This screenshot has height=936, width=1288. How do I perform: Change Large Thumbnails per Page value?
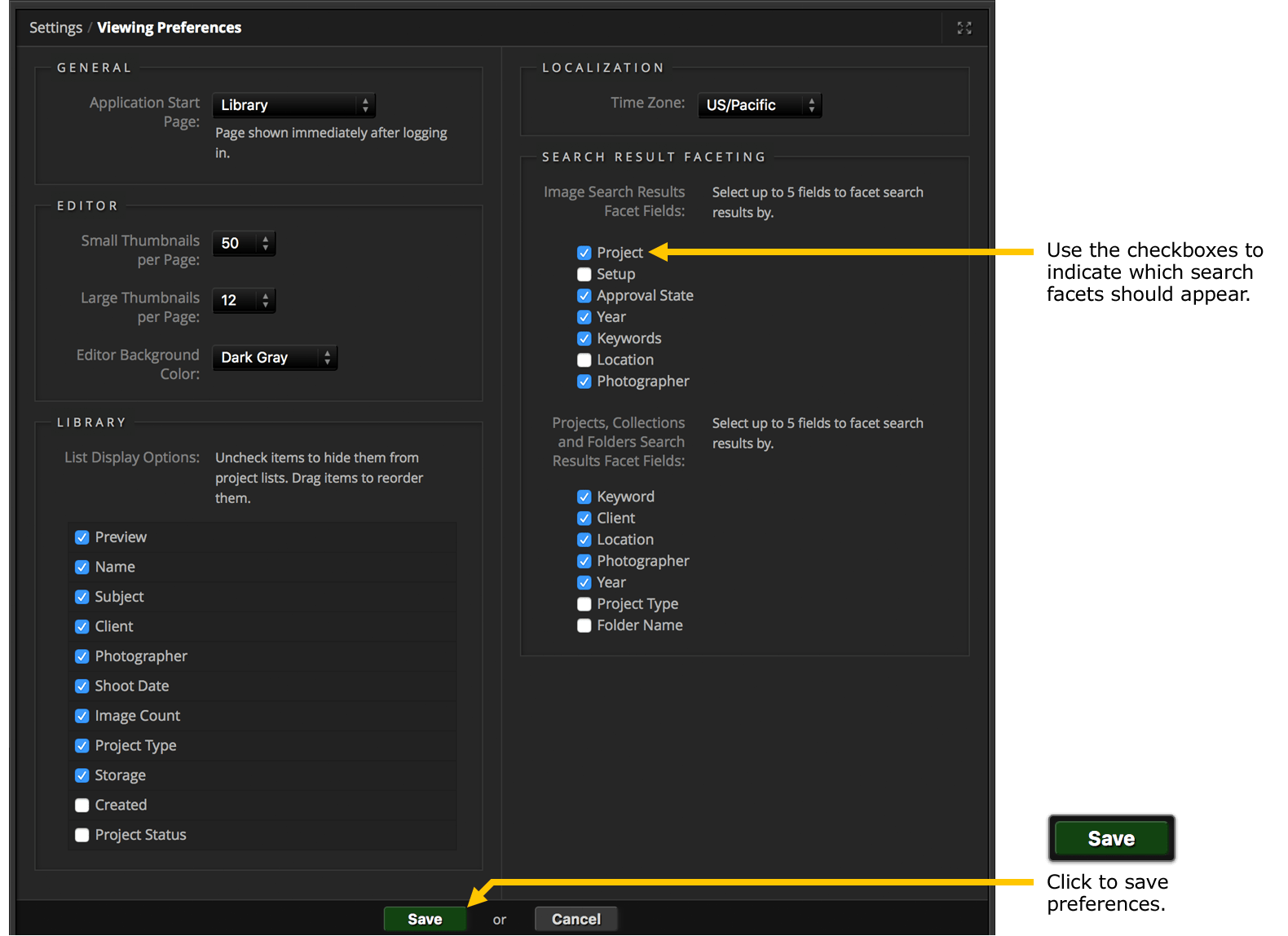point(244,300)
